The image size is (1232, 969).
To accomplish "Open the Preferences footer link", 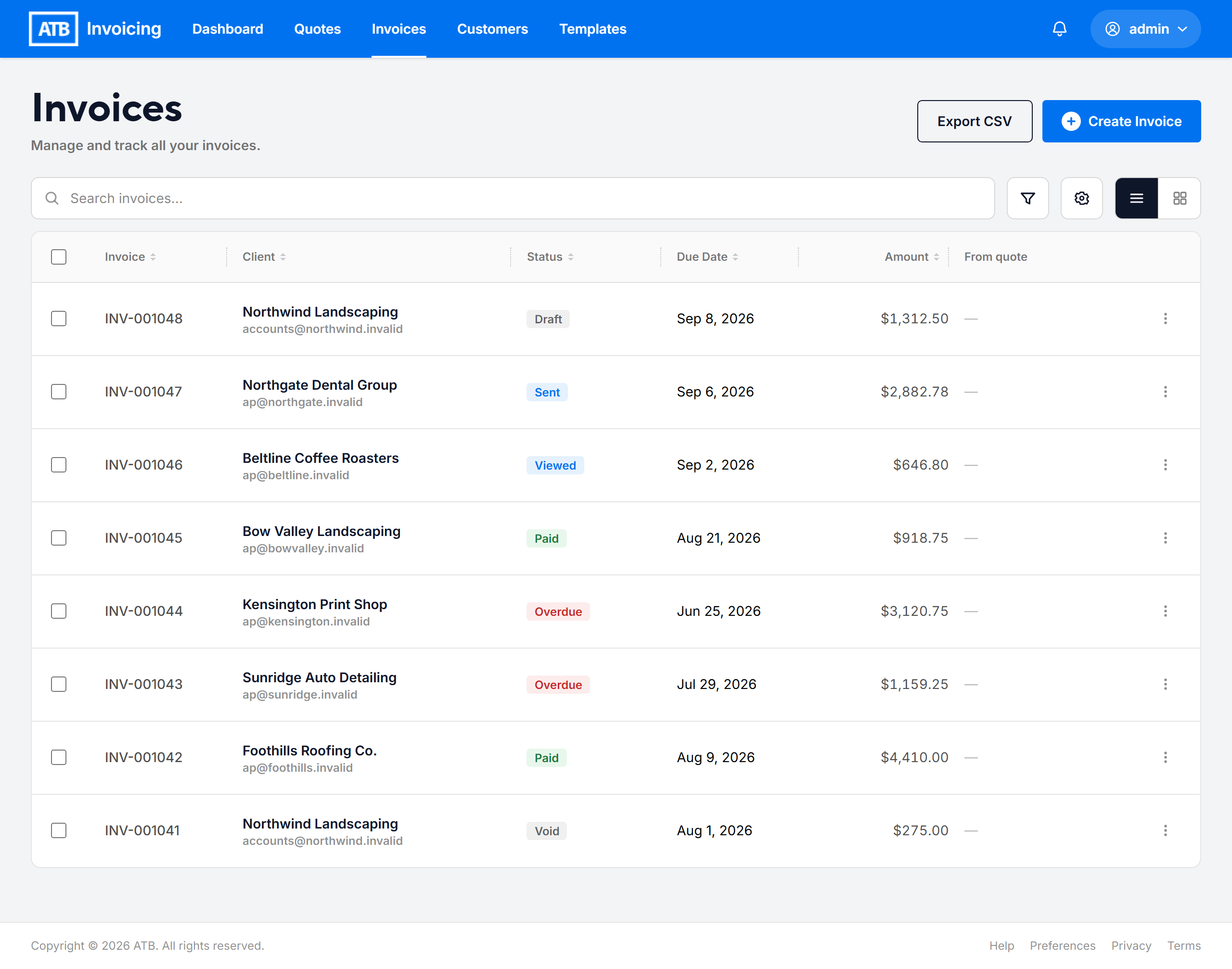I will click(1062, 946).
